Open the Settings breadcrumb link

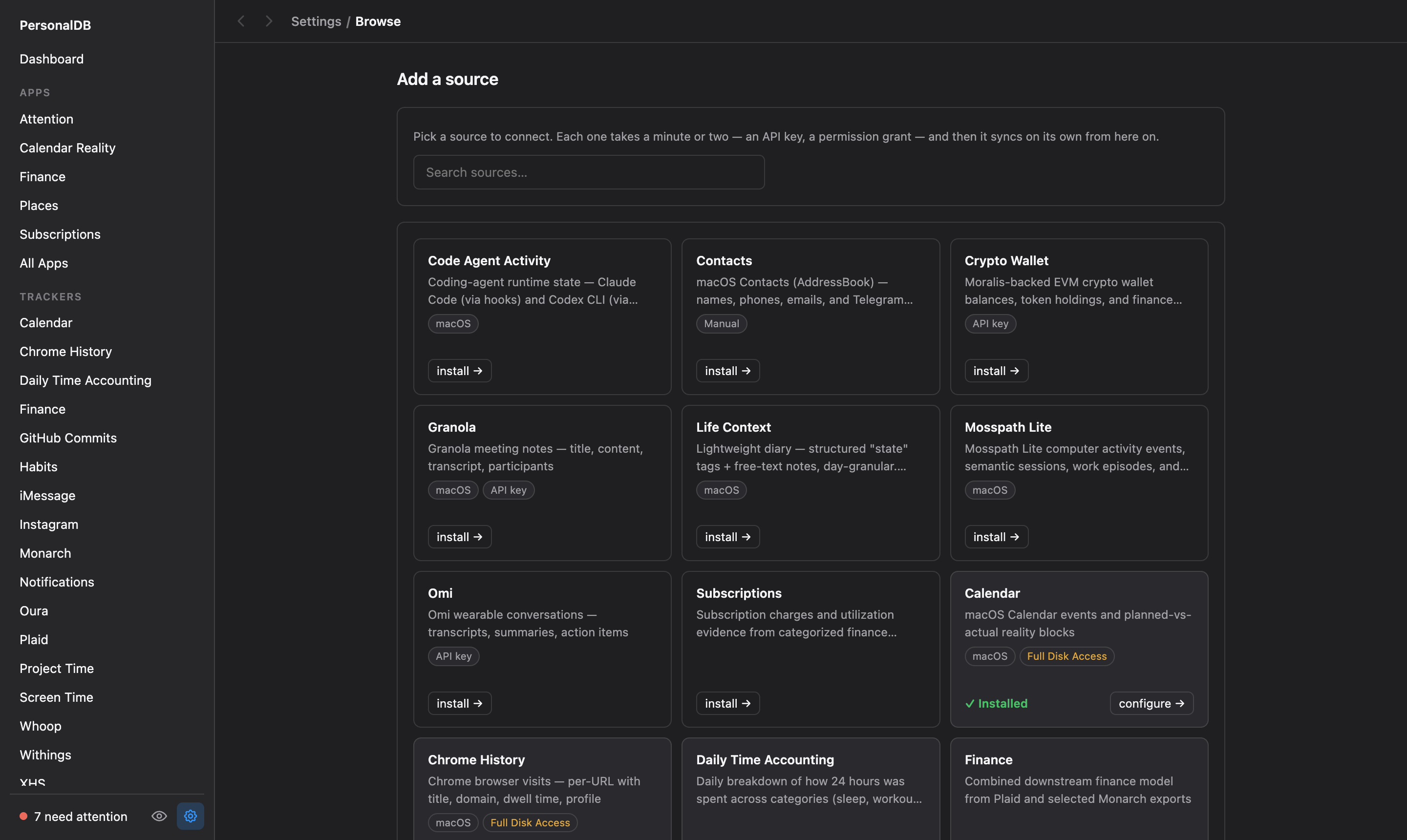316,21
